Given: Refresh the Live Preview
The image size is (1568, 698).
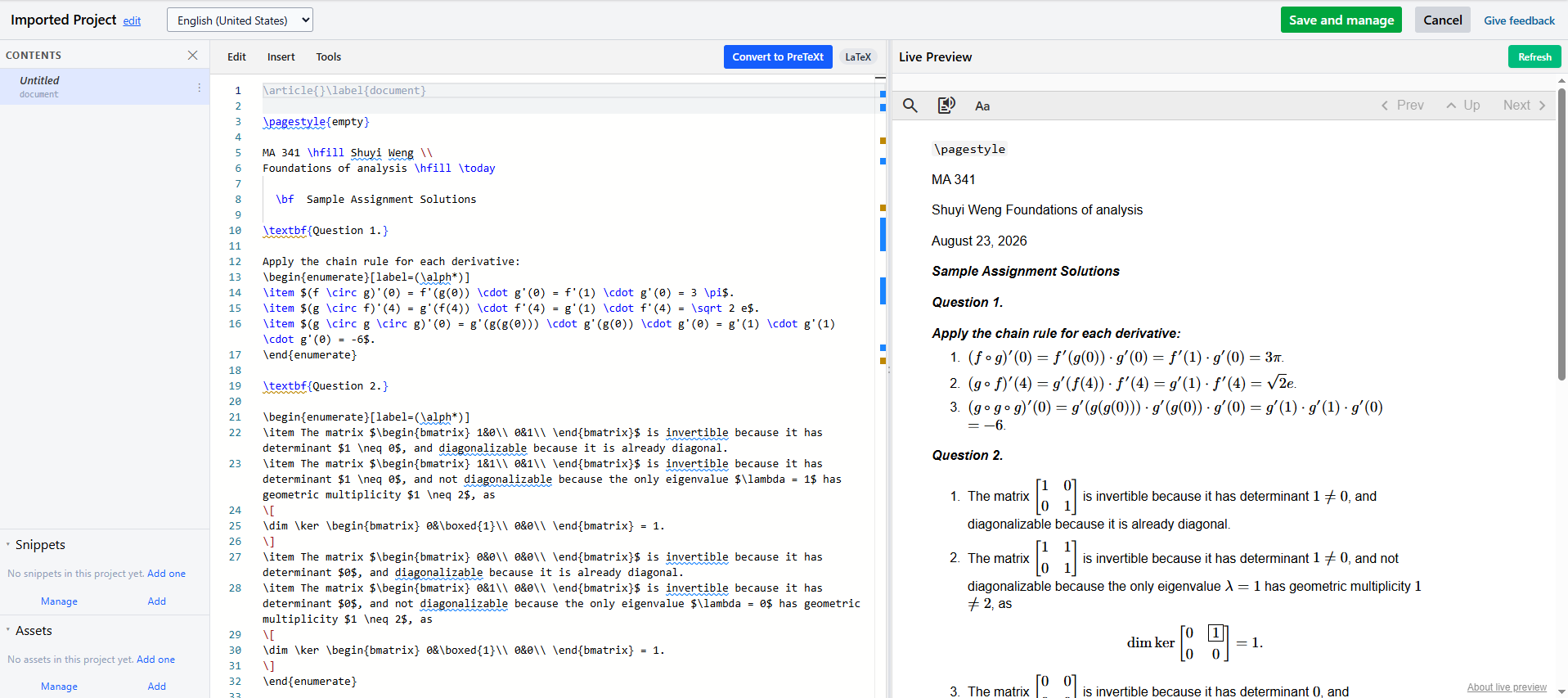Looking at the screenshot, I should (1534, 57).
